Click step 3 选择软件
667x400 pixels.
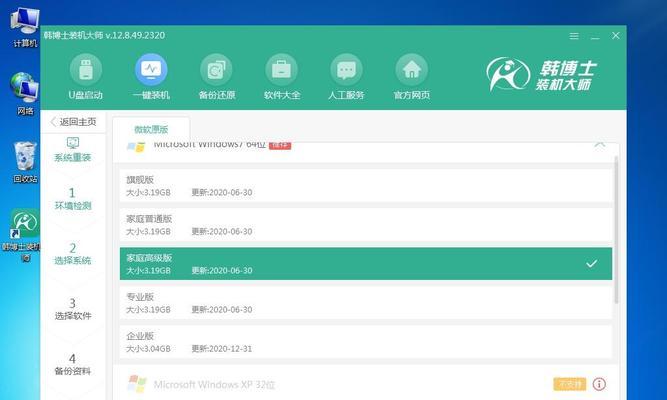(x=73, y=309)
